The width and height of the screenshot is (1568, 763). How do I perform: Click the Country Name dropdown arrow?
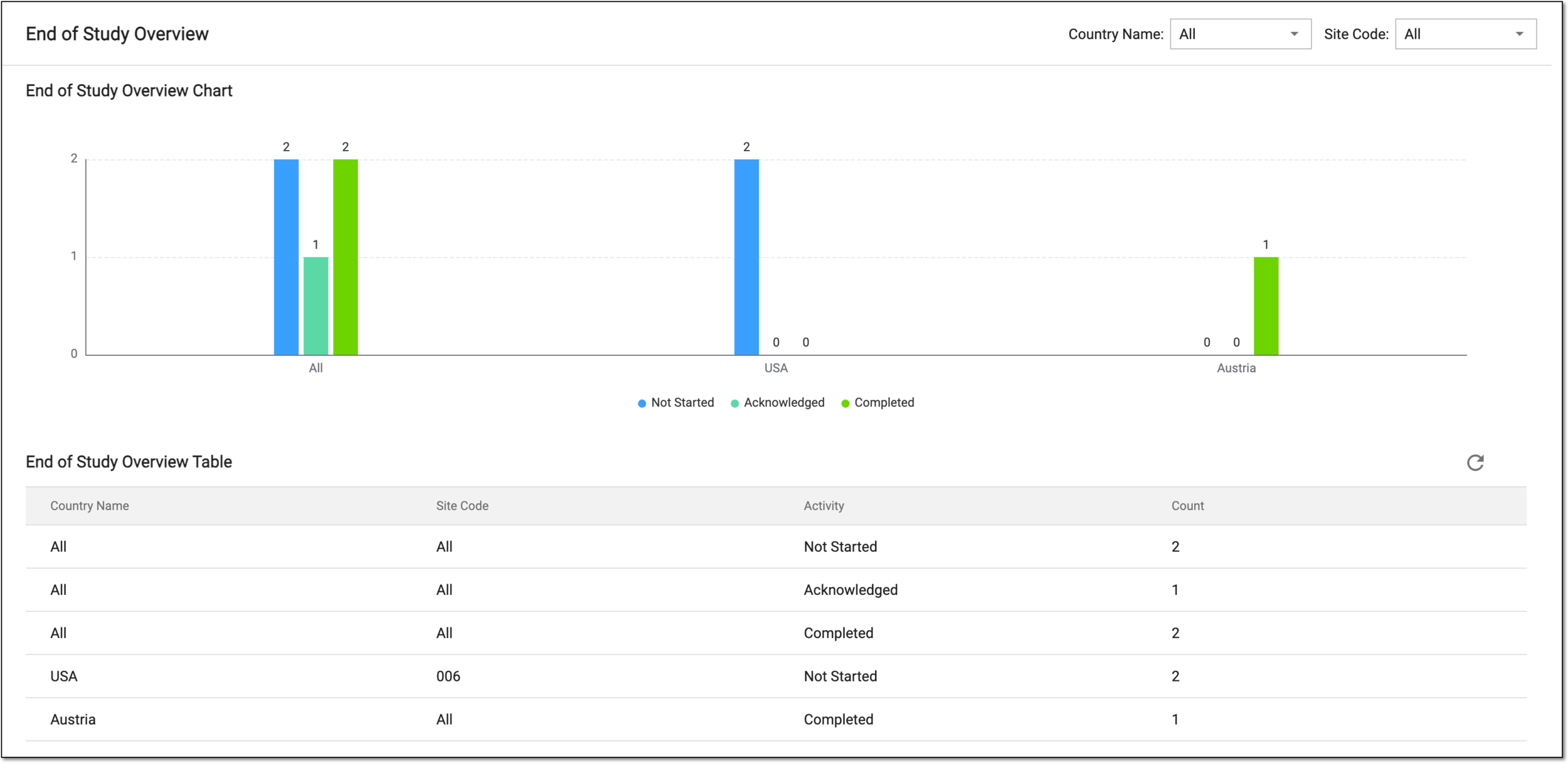coord(1294,34)
